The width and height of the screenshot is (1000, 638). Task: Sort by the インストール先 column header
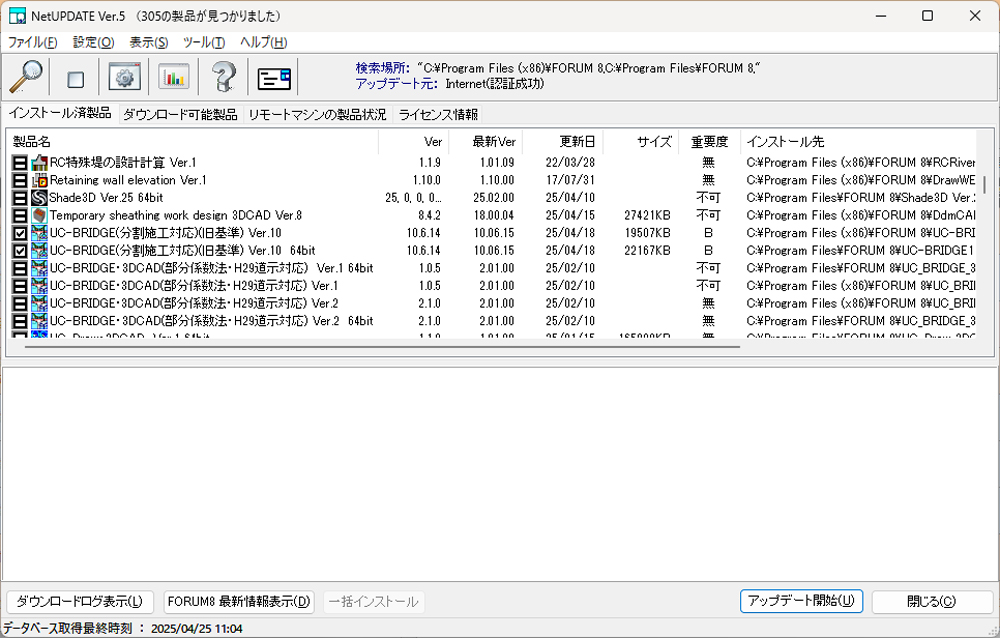click(858, 142)
